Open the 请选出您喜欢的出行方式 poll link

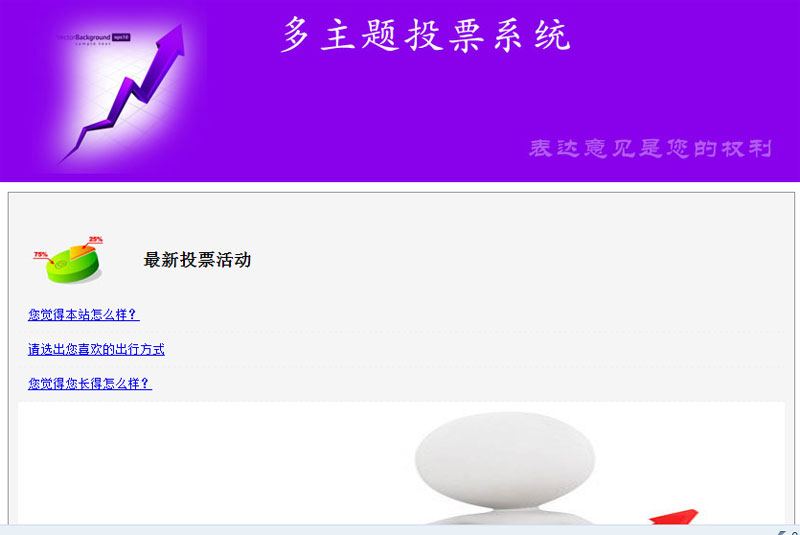click(96, 349)
